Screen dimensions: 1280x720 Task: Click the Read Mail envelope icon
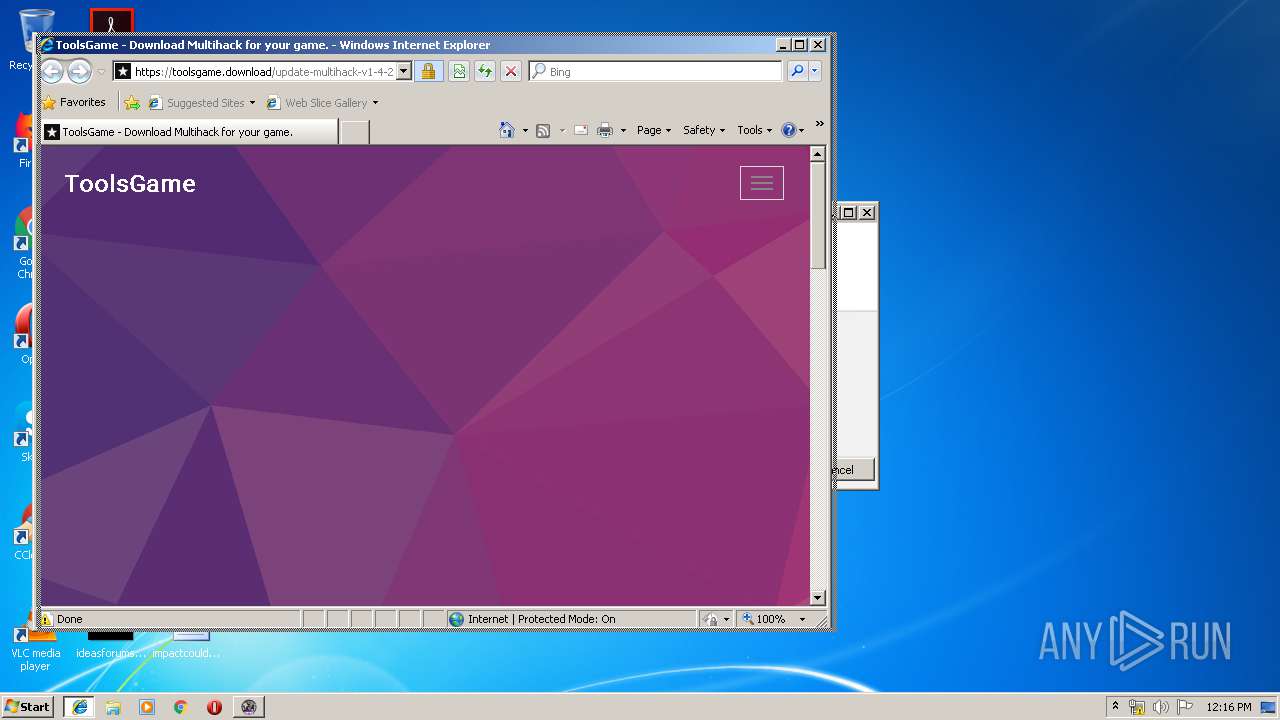click(x=580, y=131)
